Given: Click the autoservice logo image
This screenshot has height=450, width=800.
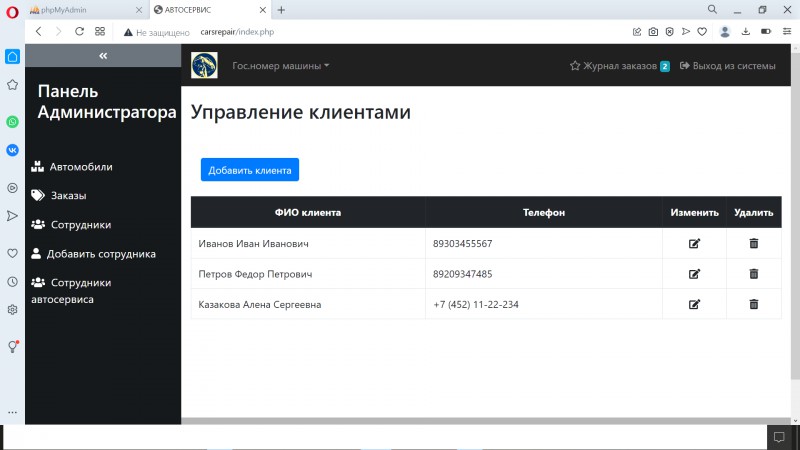Looking at the screenshot, I should point(204,65).
